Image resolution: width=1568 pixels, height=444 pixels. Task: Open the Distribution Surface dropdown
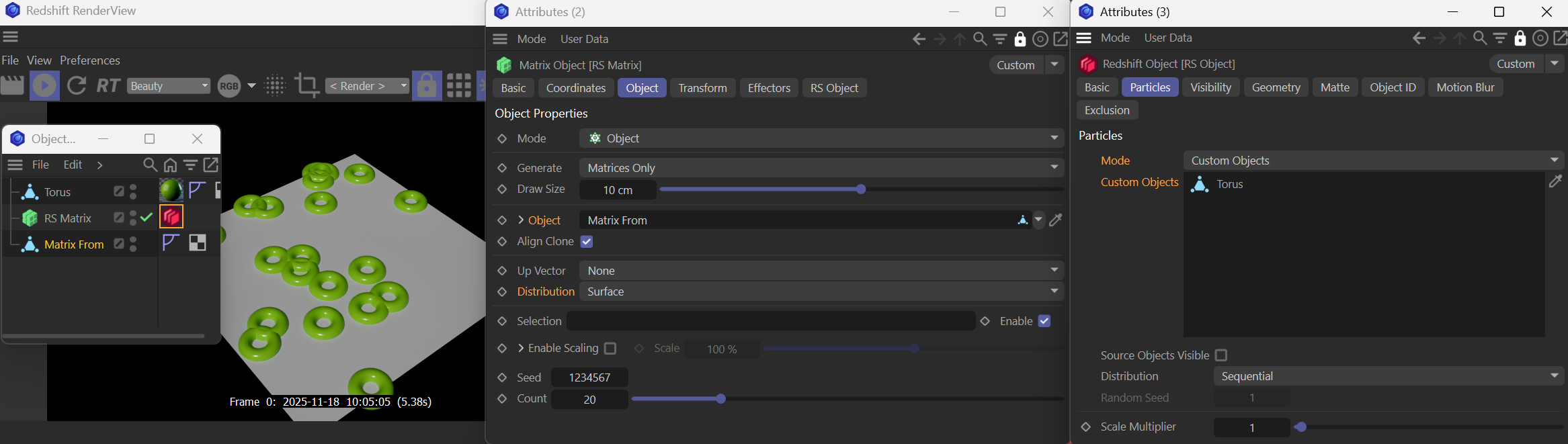tap(821, 292)
